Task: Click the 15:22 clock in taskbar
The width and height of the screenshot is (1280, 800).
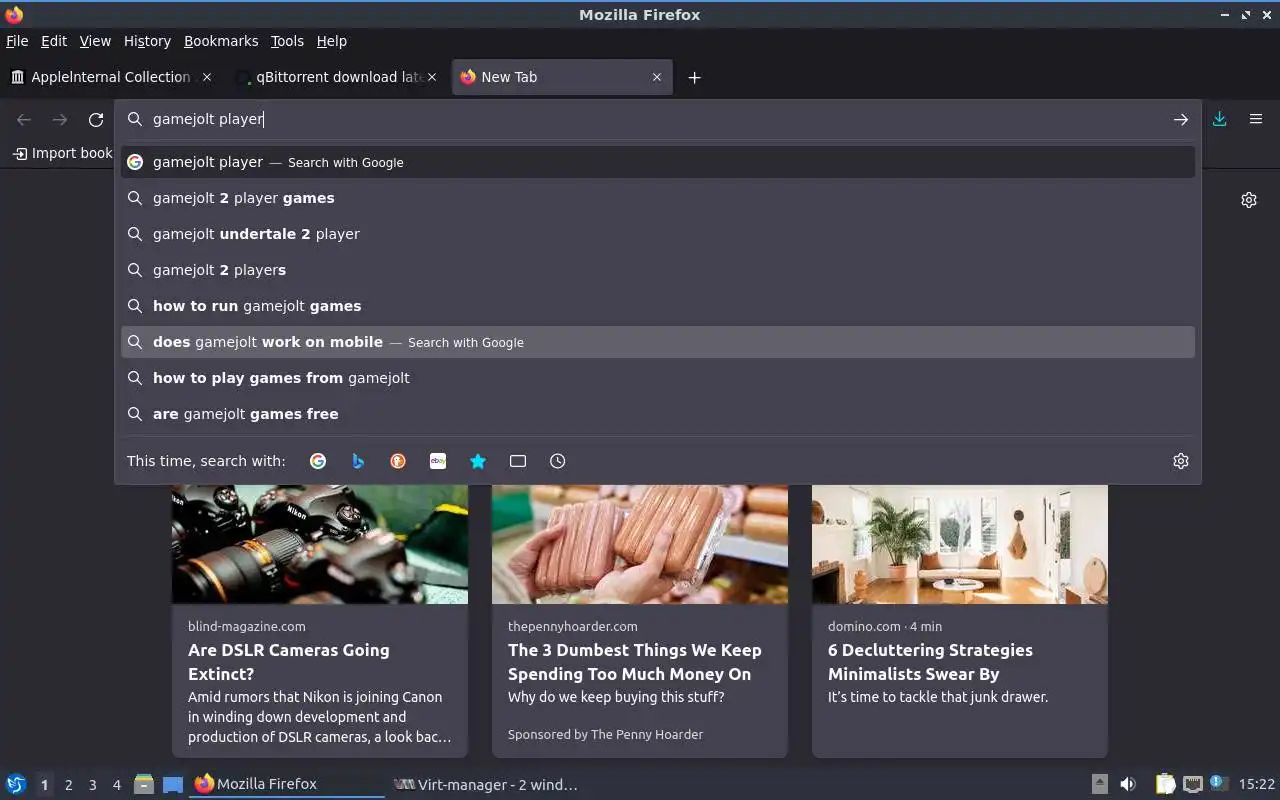Action: pos(1256,784)
